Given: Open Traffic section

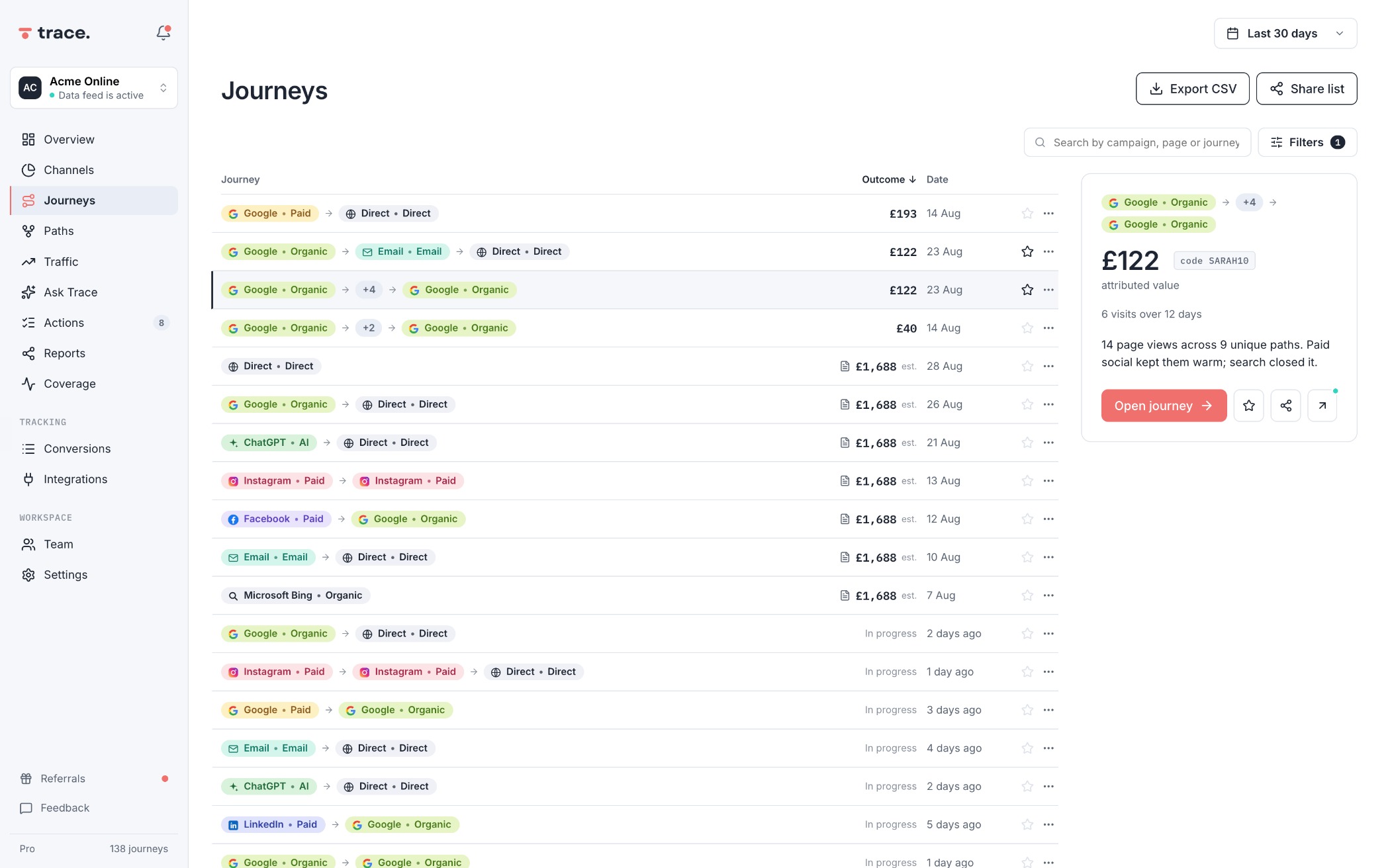Looking at the screenshot, I should [94, 261].
